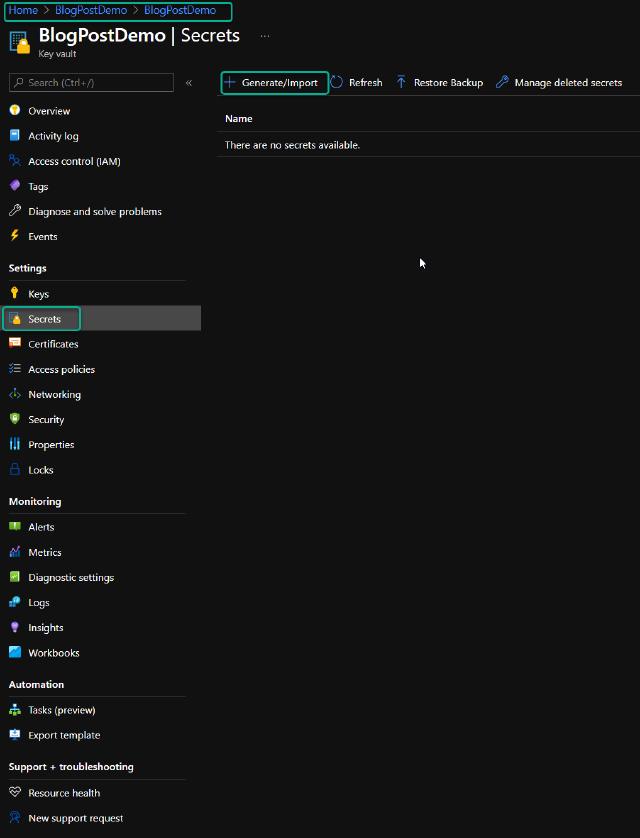The image size is (640, 838).
Task: Focus the Search (Ctrl+/) input field
Action: pyautogui.click(x=95, y=83)
